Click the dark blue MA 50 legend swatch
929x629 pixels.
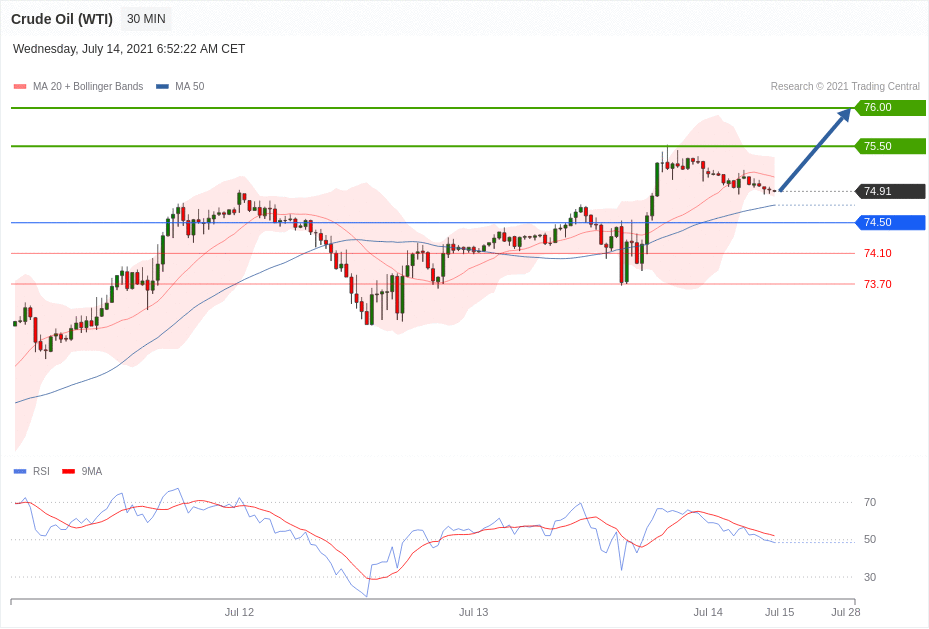[x=162, y=87]
